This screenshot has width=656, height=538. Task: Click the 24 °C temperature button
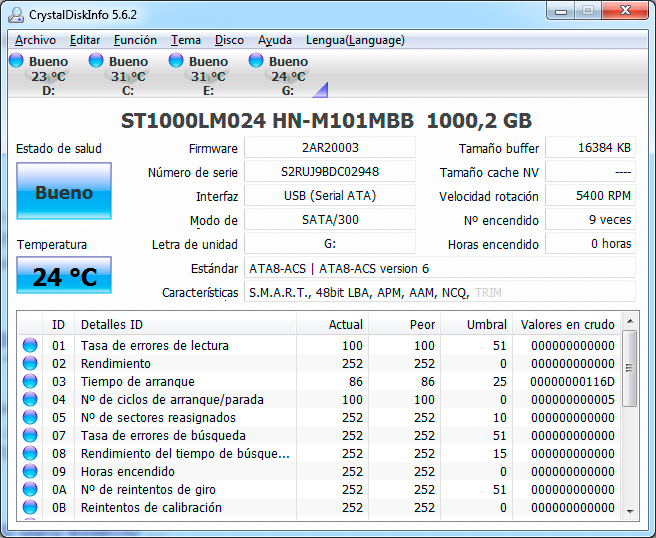point(64,276)
